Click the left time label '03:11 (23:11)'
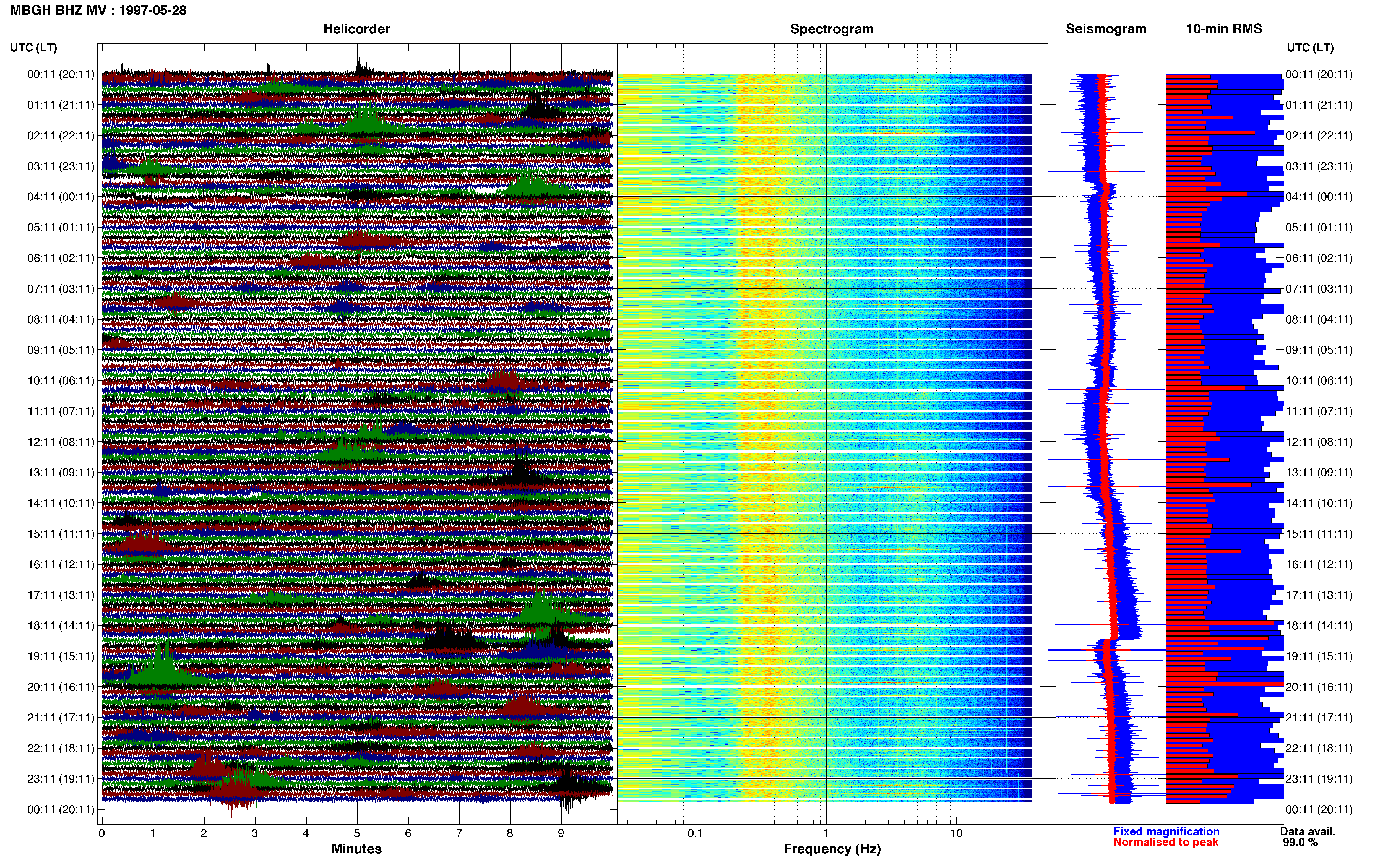This screenshot has width=1388, height=868. coord(61,166)
